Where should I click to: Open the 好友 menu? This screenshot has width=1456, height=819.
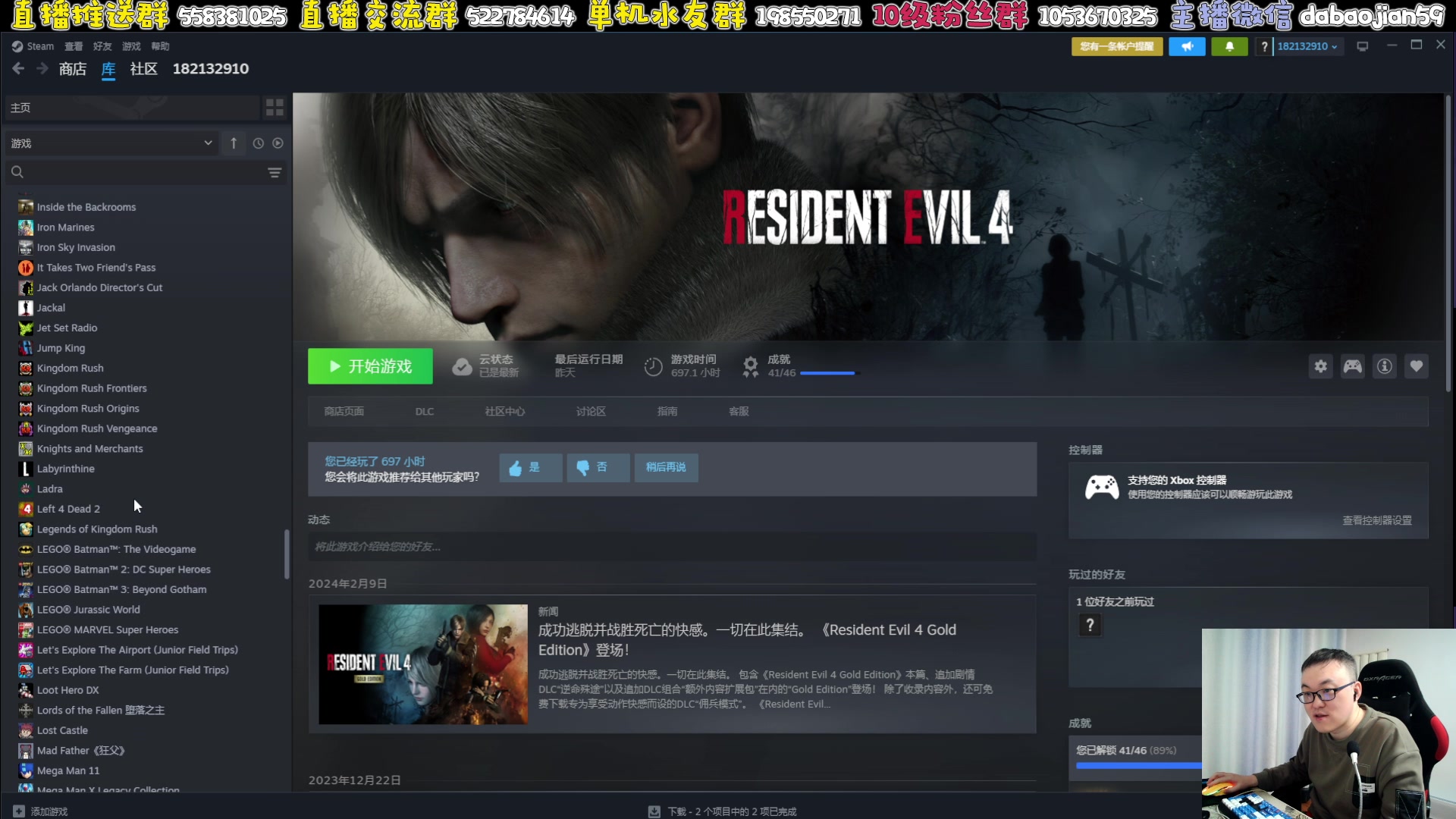click(102, 46)
